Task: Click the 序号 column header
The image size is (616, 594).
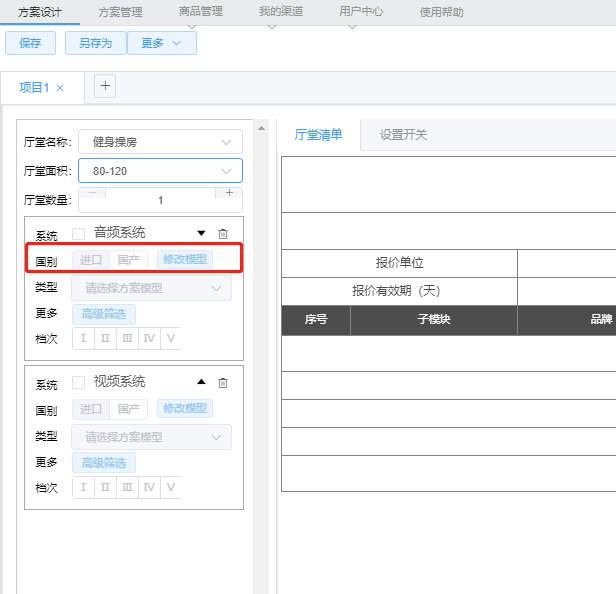Action: [316, 320]
